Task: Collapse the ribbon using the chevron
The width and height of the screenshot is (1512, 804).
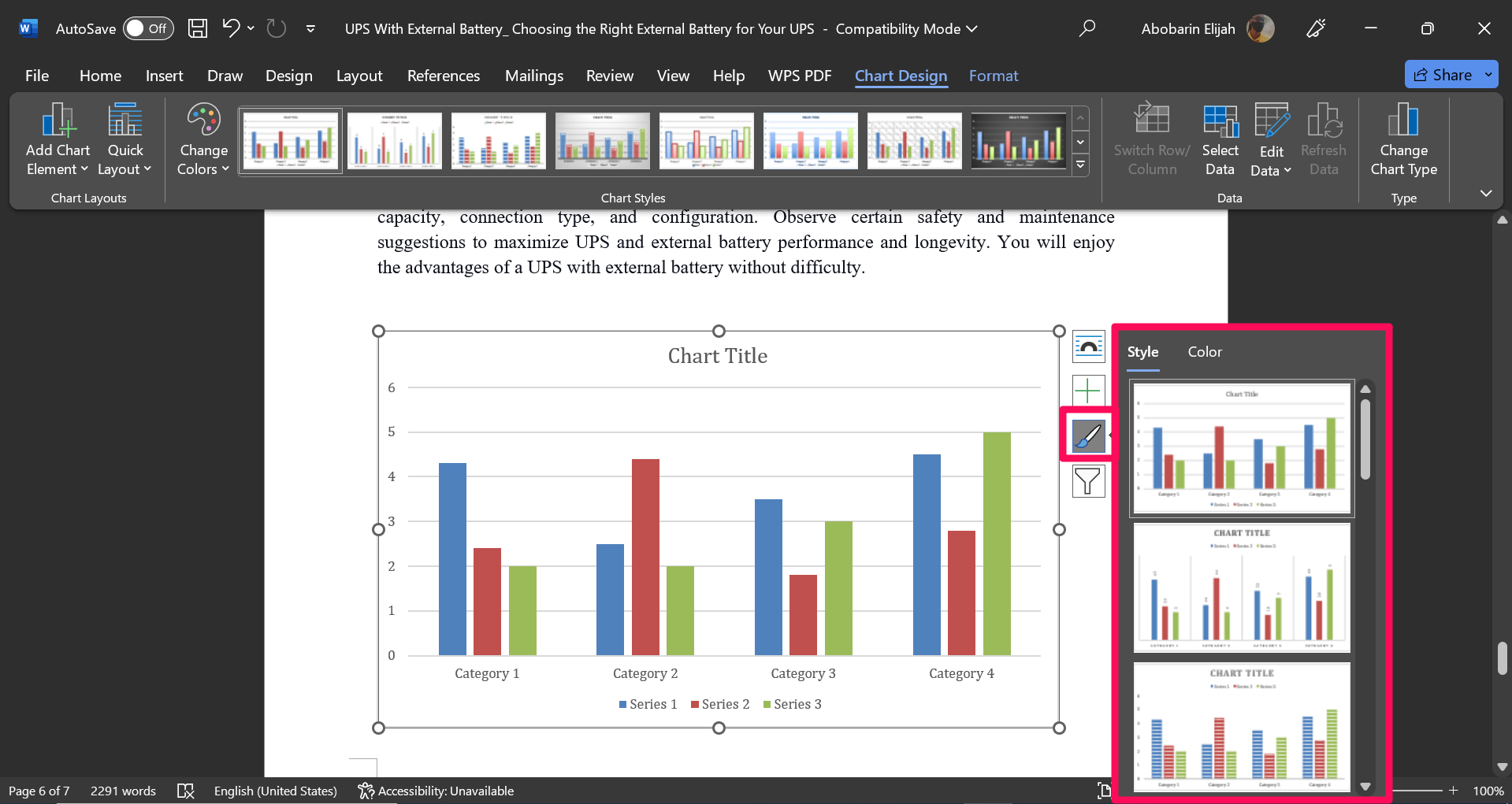Action: pos(1486,193)
